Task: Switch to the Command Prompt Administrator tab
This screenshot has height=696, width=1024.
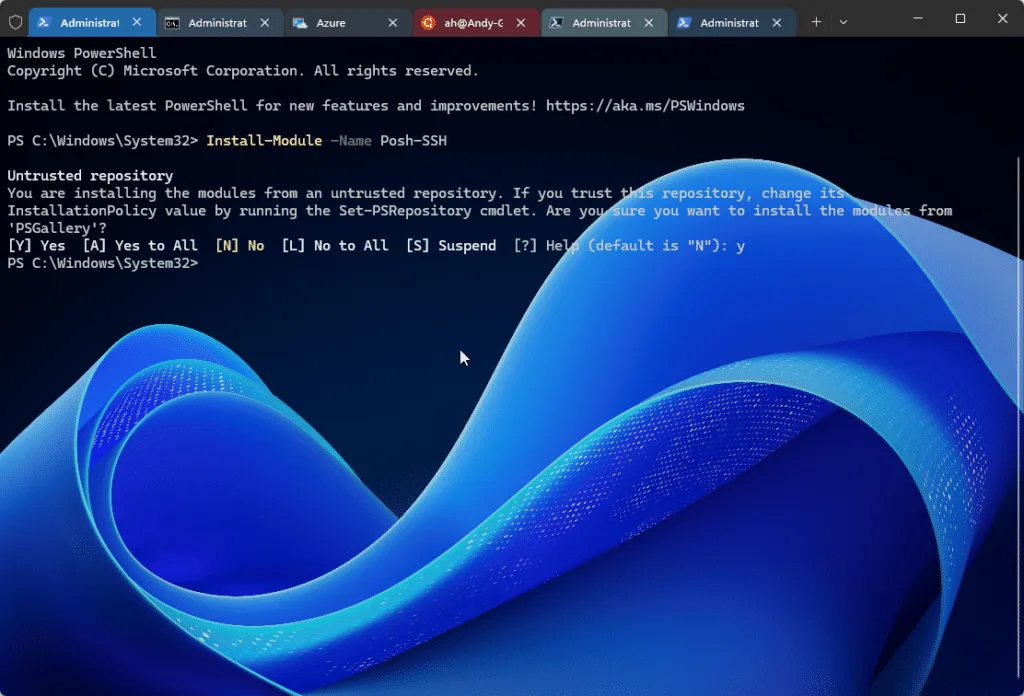Action: click(210, 21)
